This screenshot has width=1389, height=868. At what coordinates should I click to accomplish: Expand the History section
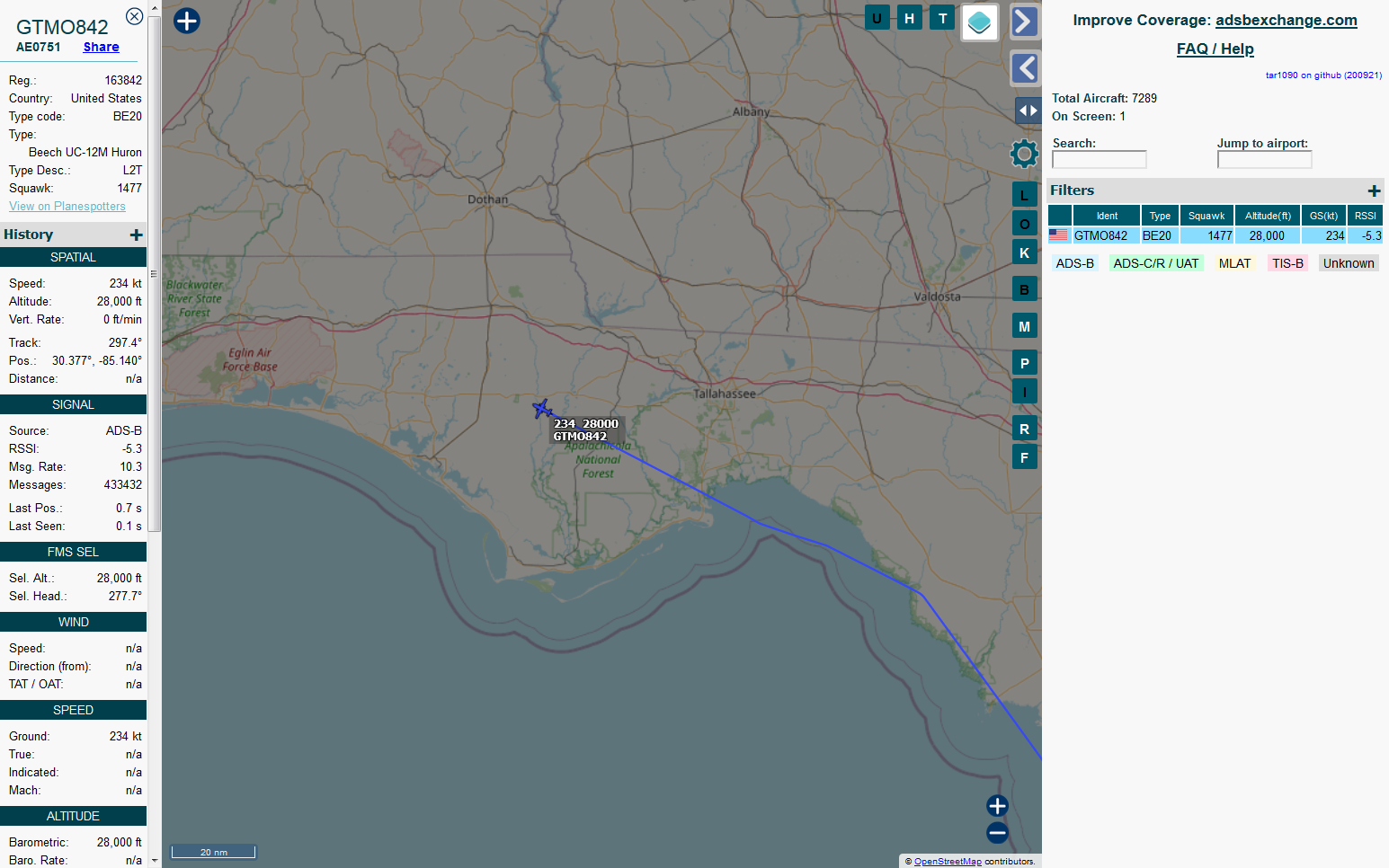tap(137, 235)
